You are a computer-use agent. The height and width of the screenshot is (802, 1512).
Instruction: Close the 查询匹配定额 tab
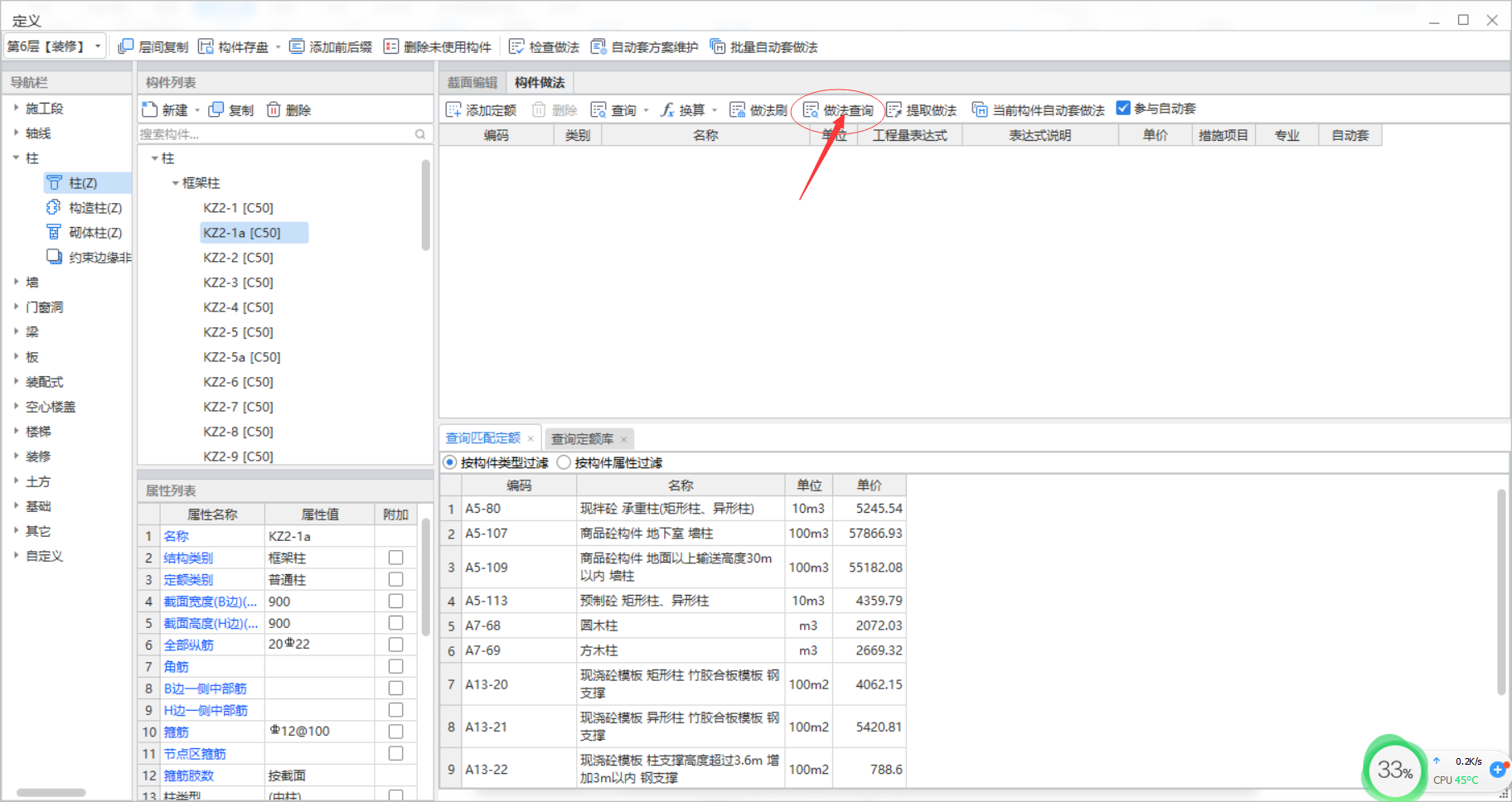(x=531, y=438)
